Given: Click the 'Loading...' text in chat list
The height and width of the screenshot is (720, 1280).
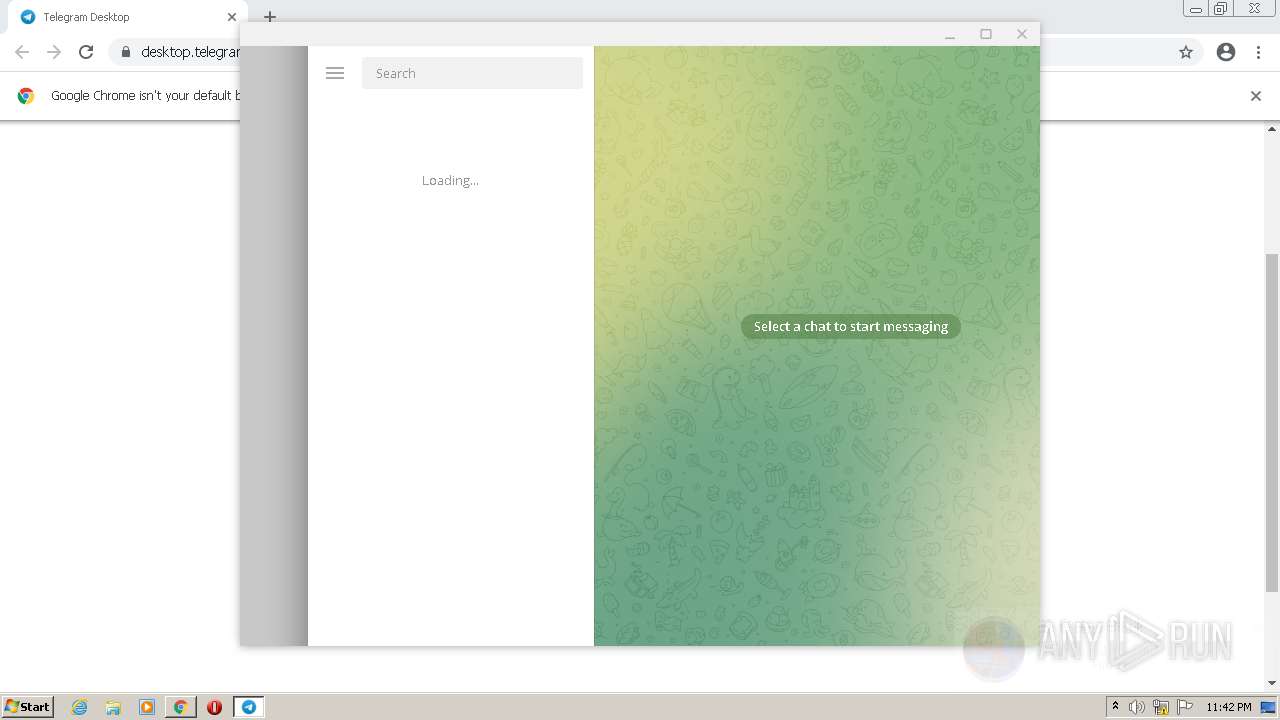Looking at the screenshot, I should 450,180.
